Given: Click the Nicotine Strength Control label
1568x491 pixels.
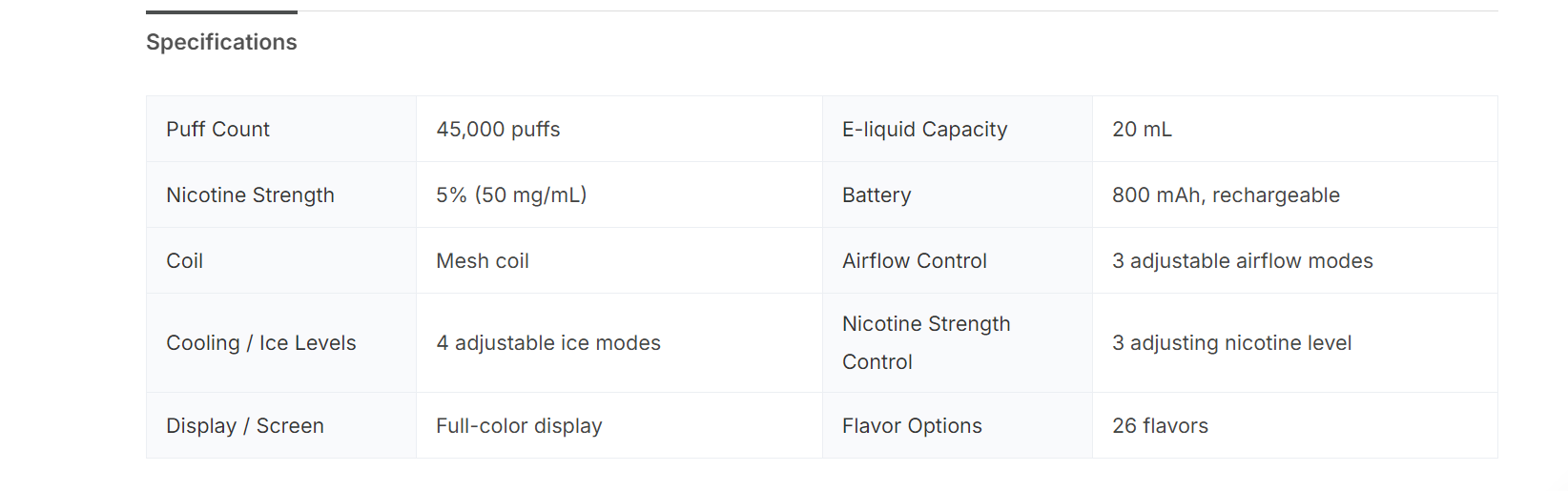Looking at the screenshot, I should click(925, 343).
